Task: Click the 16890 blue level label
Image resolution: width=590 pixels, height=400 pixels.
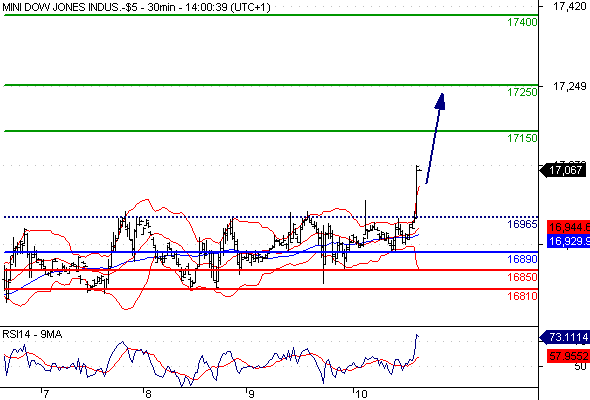Action: (x=522, y=259)
